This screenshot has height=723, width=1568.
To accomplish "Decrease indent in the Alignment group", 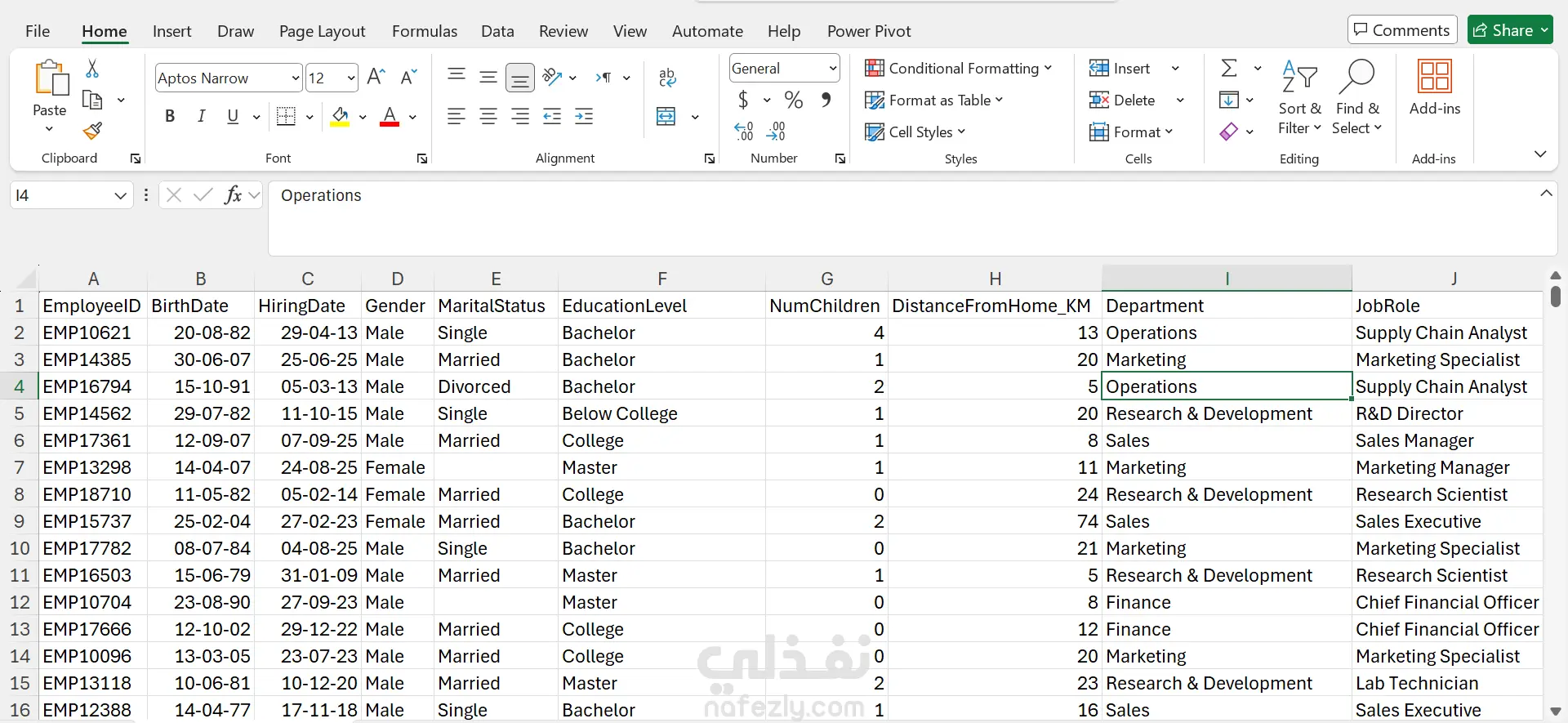I will click(552, 117).
